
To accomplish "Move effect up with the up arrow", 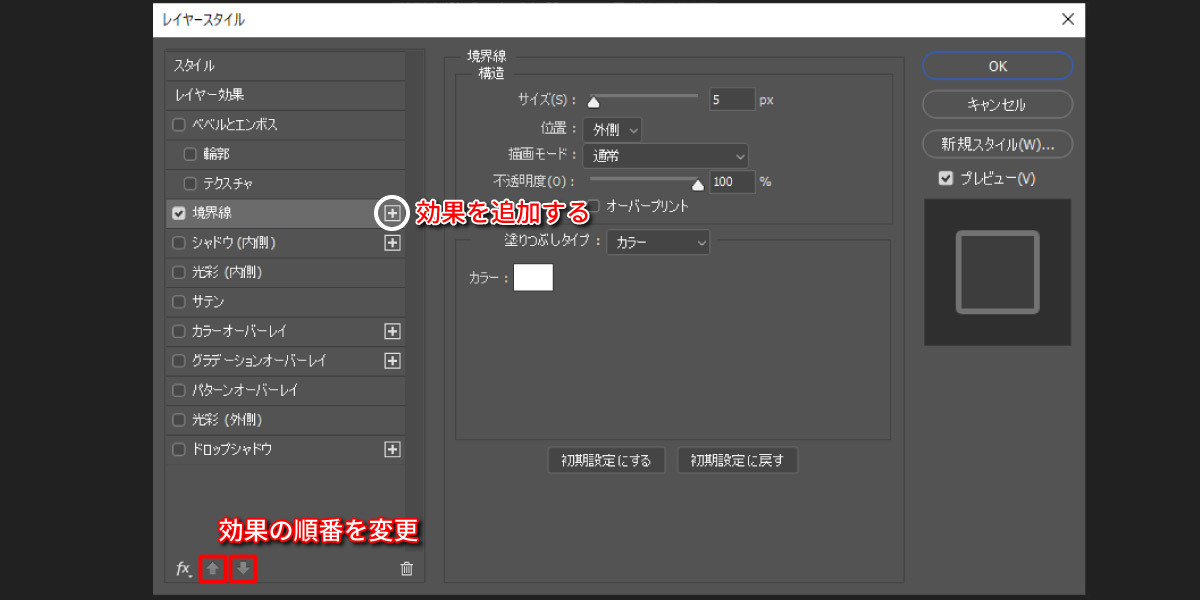I will [212, 569].
